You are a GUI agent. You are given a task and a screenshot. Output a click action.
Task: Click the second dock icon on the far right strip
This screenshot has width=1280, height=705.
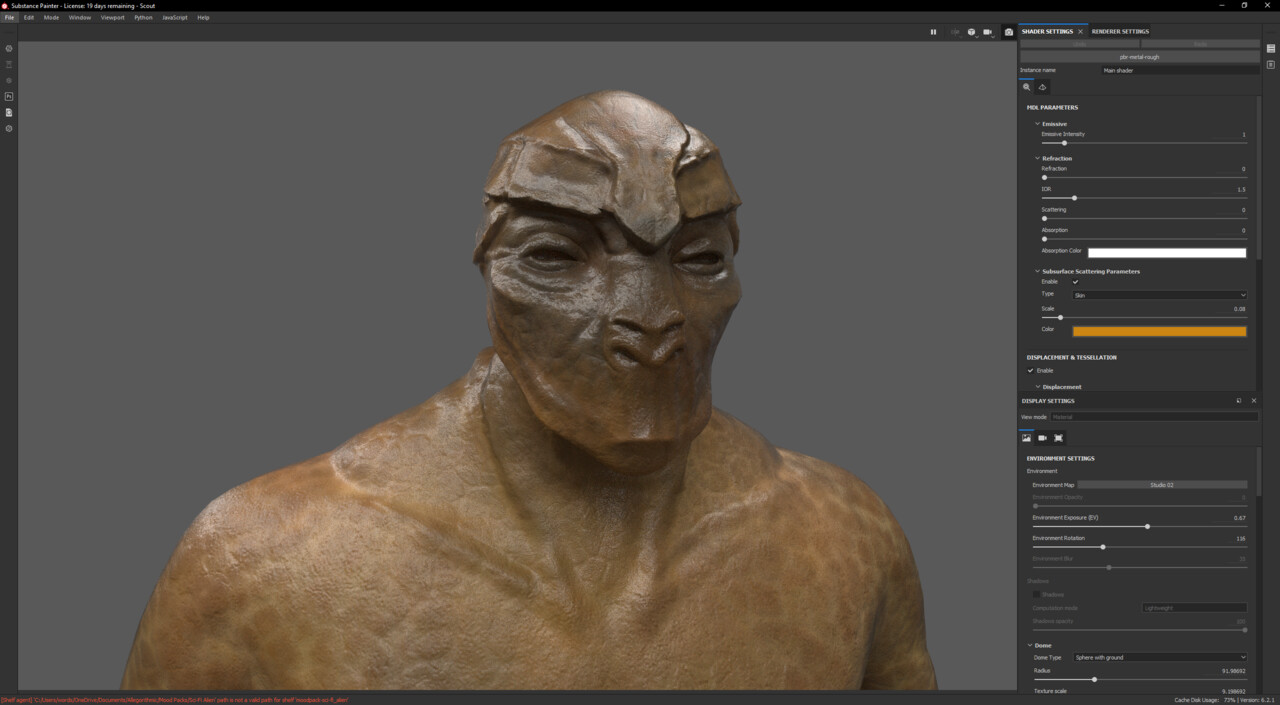tap(1270, 64)
